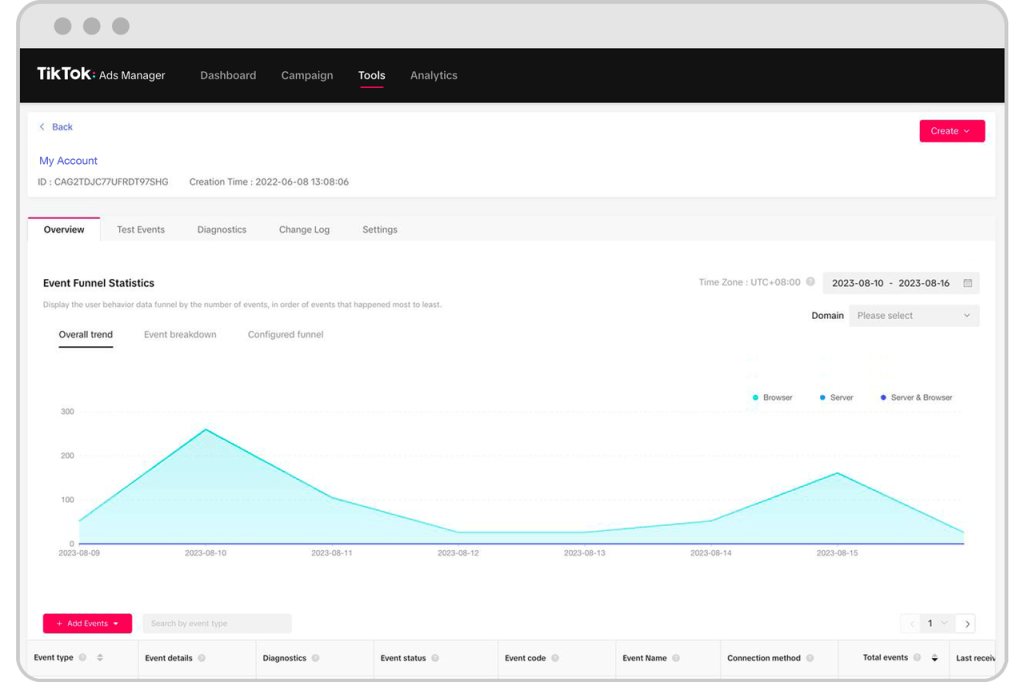Switch to the Test Events tab
This screenshot has height=682, width=1024.
click(x=140, y=230)
